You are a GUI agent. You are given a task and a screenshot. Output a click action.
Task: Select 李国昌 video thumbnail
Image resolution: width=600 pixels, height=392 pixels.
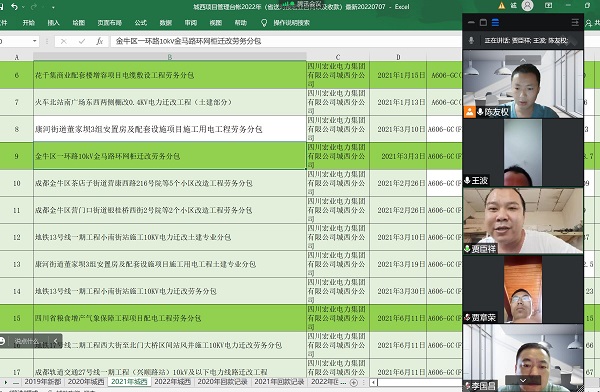point(523,358)
